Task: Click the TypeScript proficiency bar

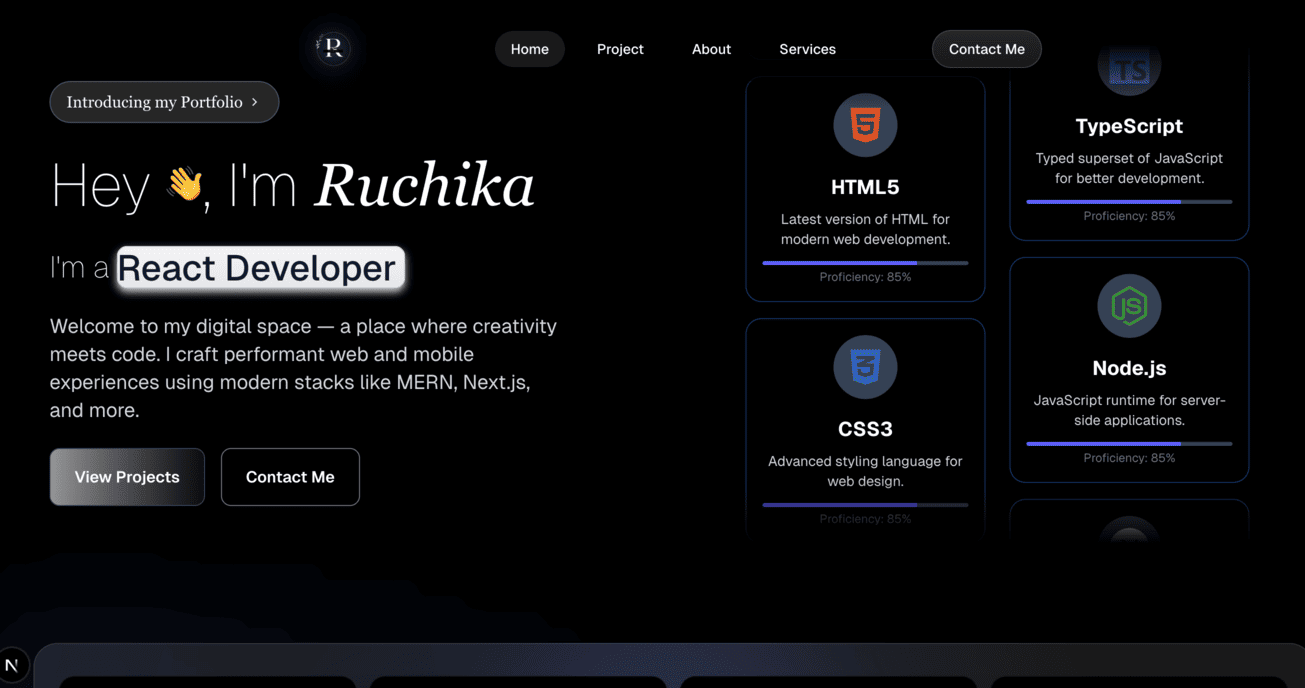Action: click(1129, 200)
